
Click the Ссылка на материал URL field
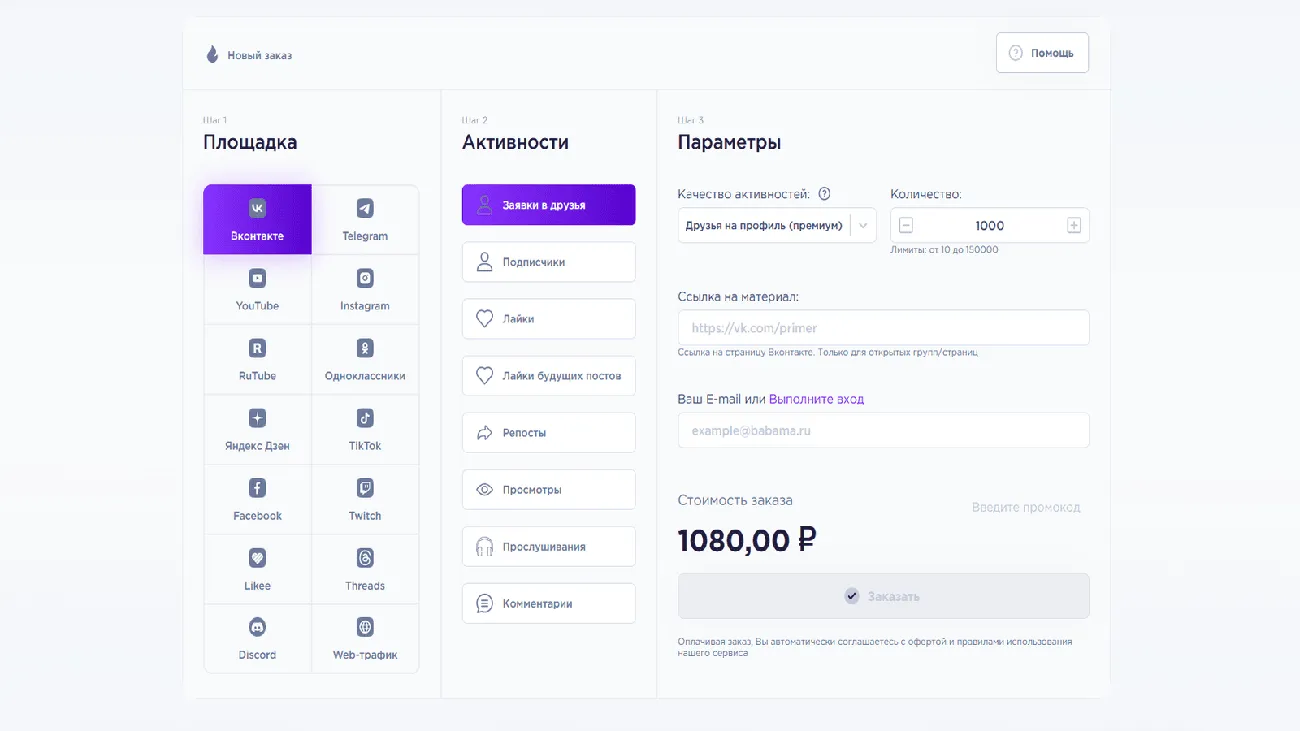coord(883,328)
